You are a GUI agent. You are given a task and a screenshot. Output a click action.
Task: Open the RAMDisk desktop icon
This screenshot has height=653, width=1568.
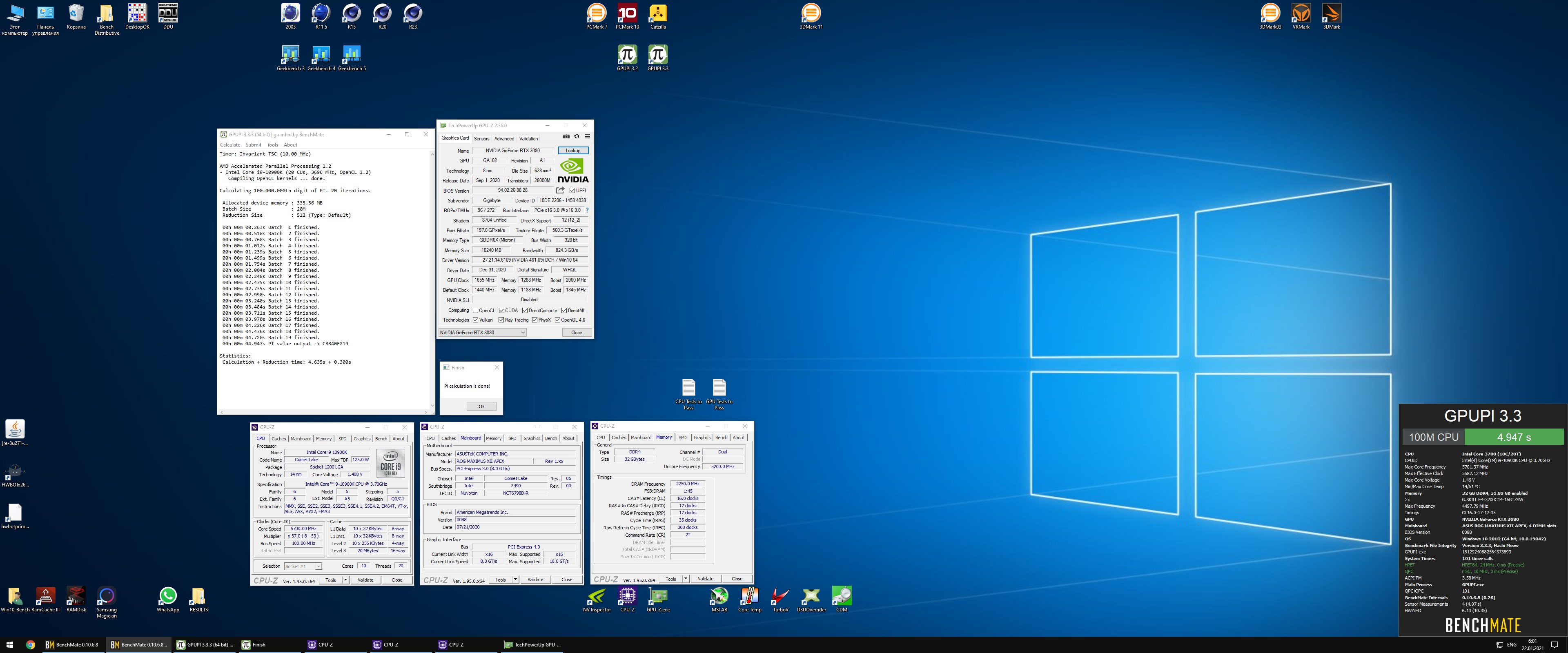click(x=76, y=600)
